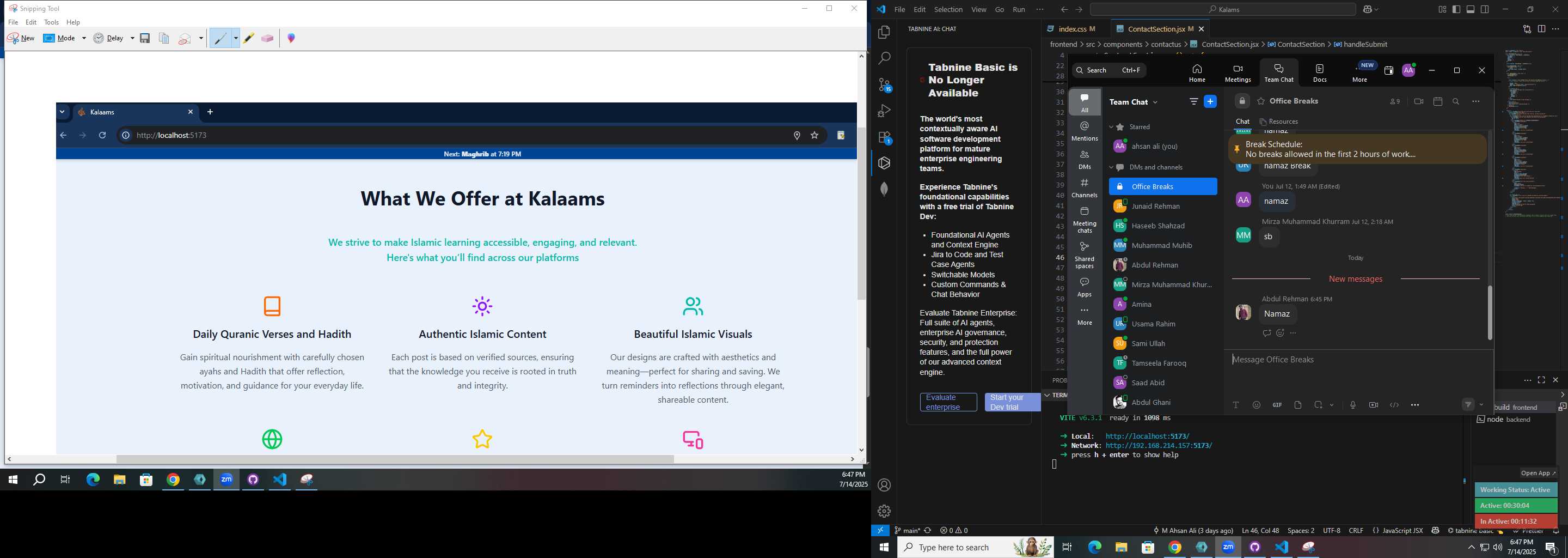The image size is (1568, 558).
Task: Open the Selection menu in VS Code
Action: click(x=948, y=10)
